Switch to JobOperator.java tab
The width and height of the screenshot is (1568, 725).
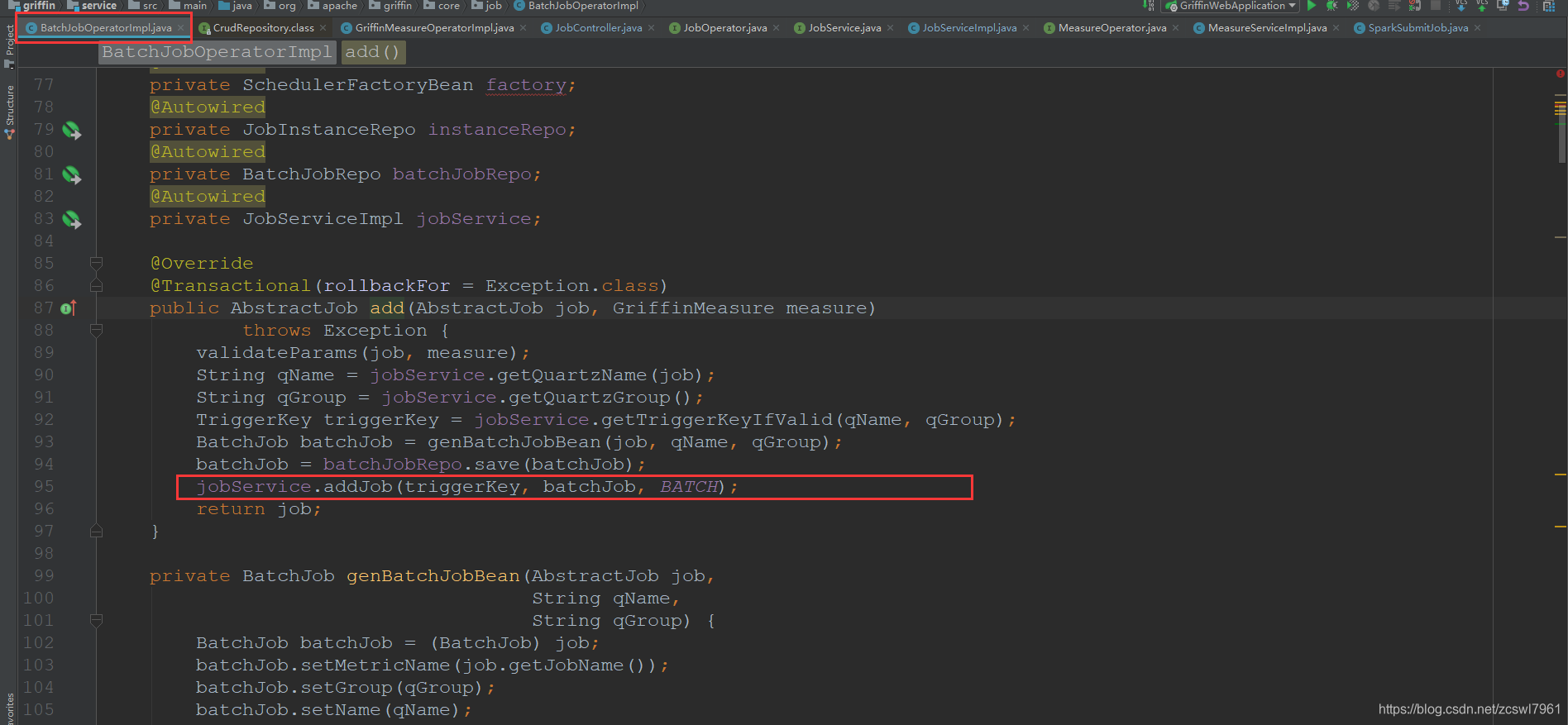coord(724,28)
